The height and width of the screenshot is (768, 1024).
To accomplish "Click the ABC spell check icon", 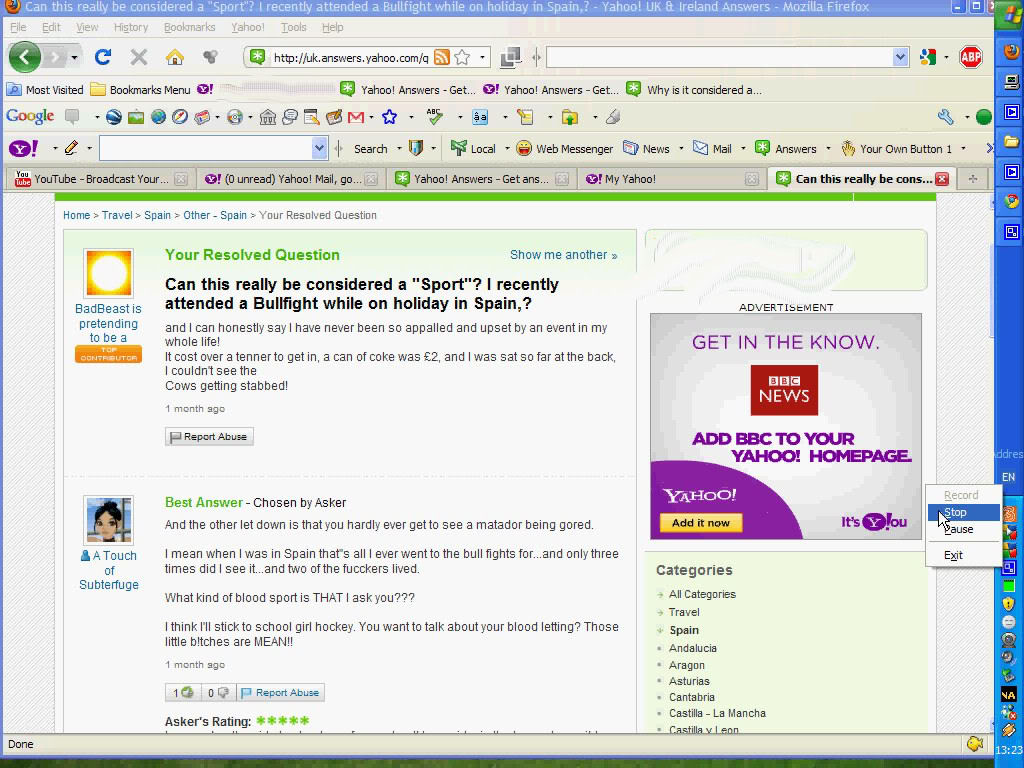I will [434, 117].
